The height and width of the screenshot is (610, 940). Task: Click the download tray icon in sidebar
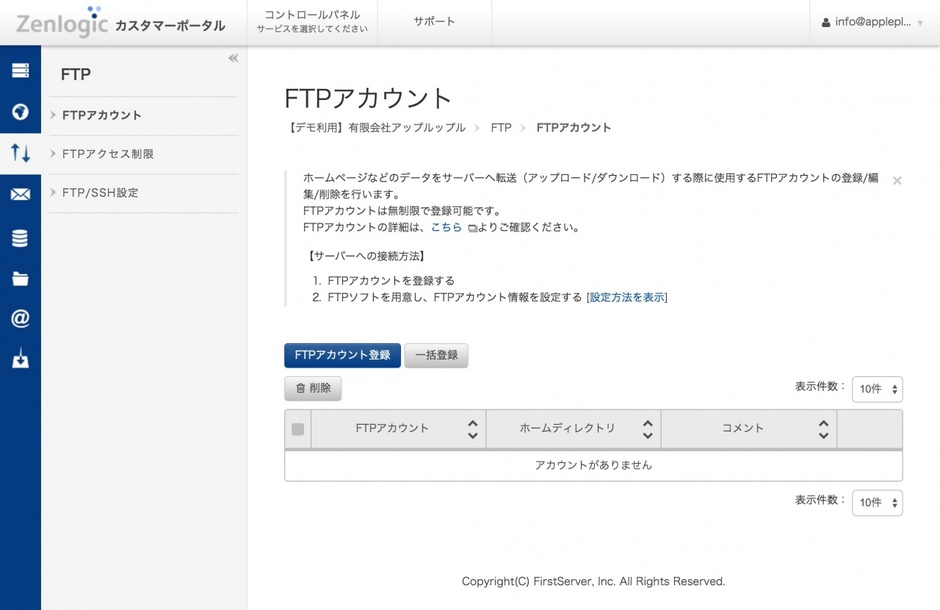20,359
